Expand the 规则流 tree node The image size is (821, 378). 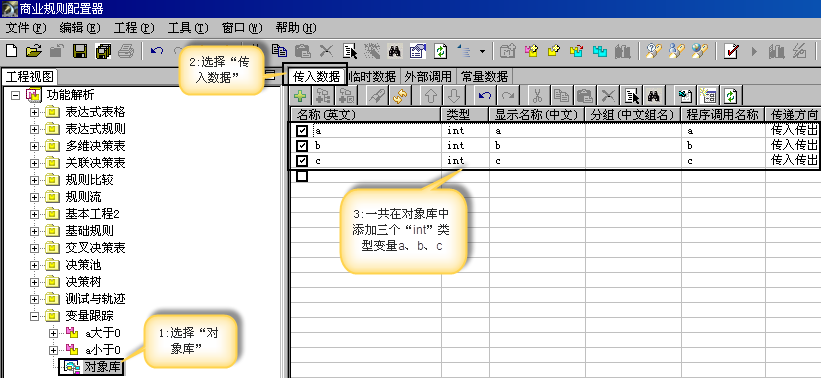tap(34, 197)
